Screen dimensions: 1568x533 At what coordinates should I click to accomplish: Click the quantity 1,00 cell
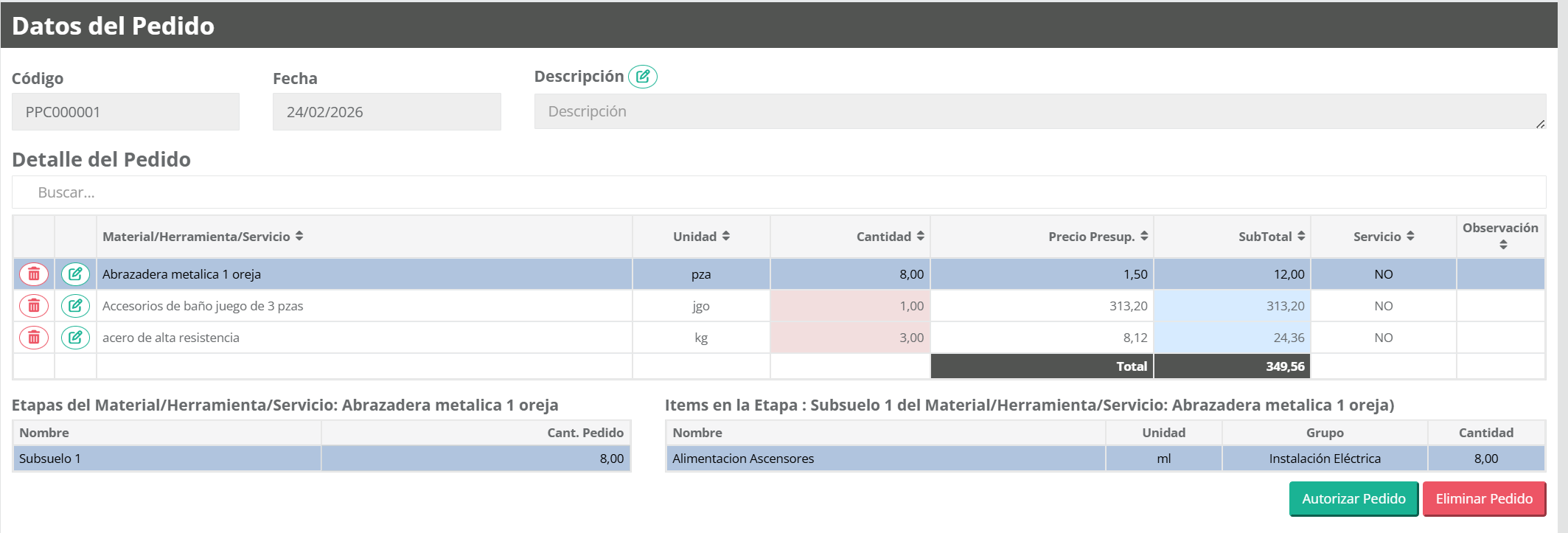point(850,306)
